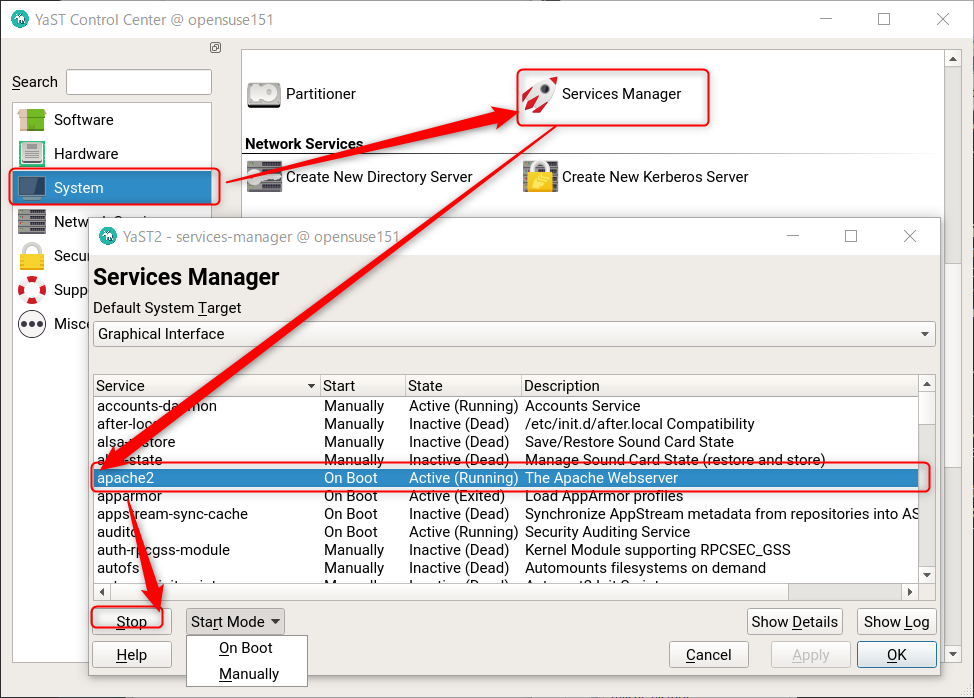Screen dimensions: 974x698
Task: Click 'Accounts Service' description cell
Action: (x=583, y=406)
